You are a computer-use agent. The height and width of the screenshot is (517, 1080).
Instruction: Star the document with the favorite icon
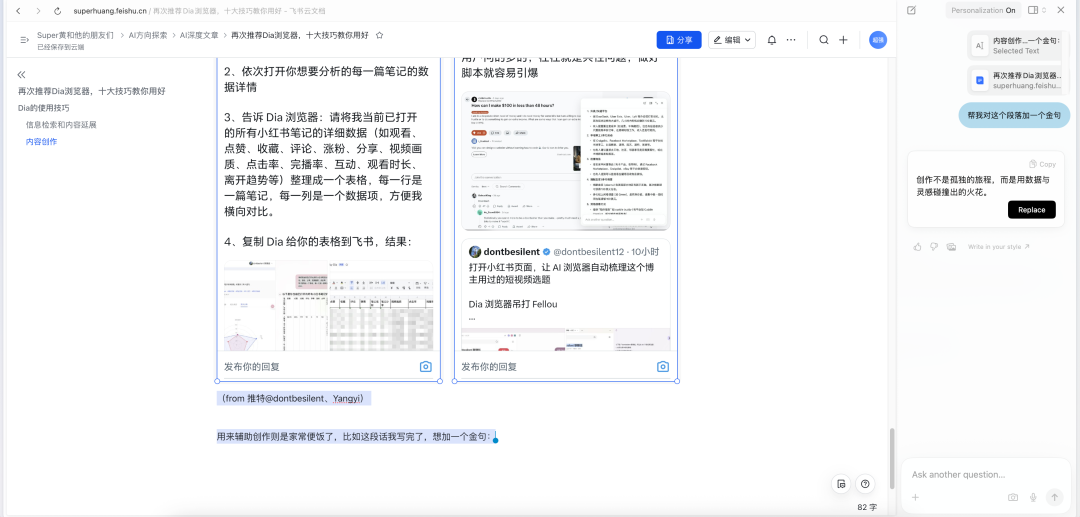coord(380,35)
